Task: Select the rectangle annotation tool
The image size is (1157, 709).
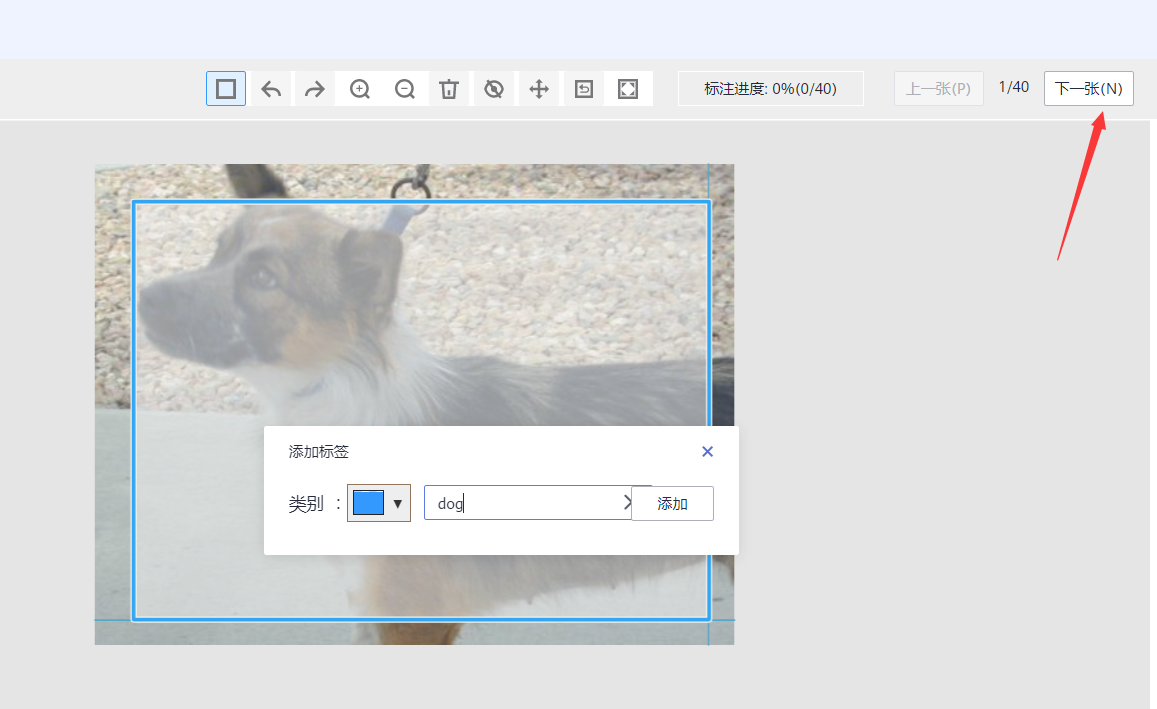Action: click(226, 89)
